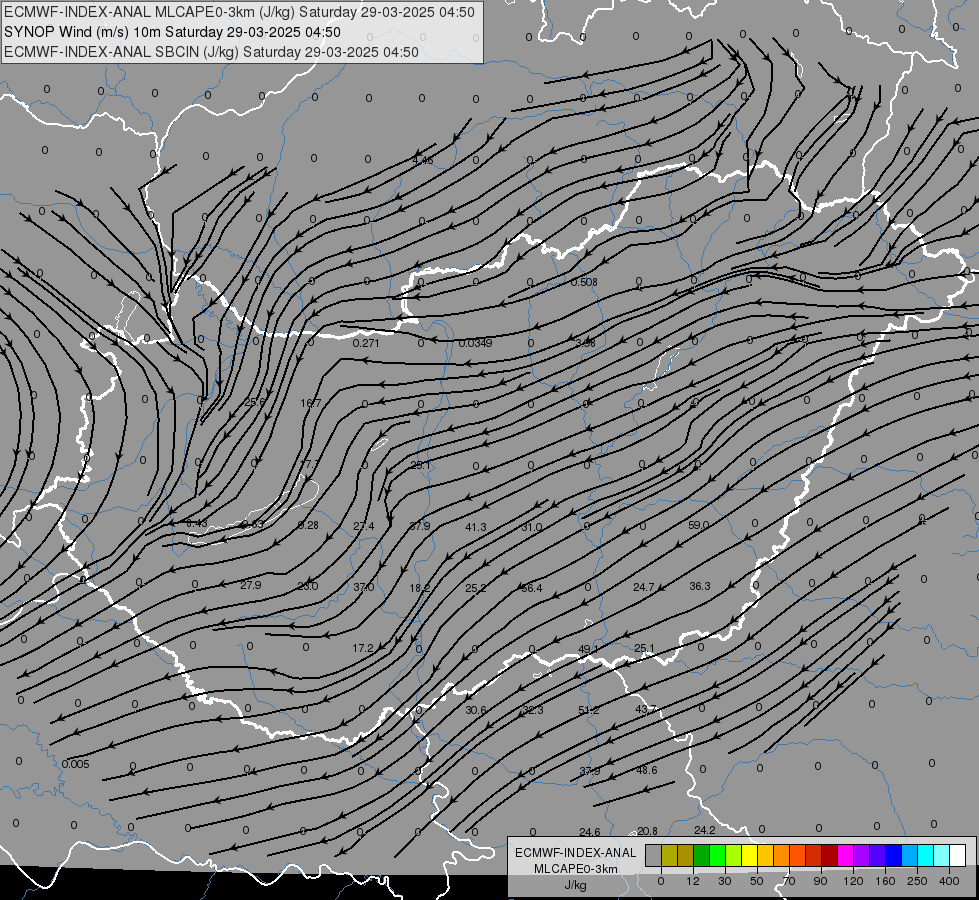The width and height of the screenshot is (979, 900).
Task: Click the legend scale label 90
Action: coord(820,881)
